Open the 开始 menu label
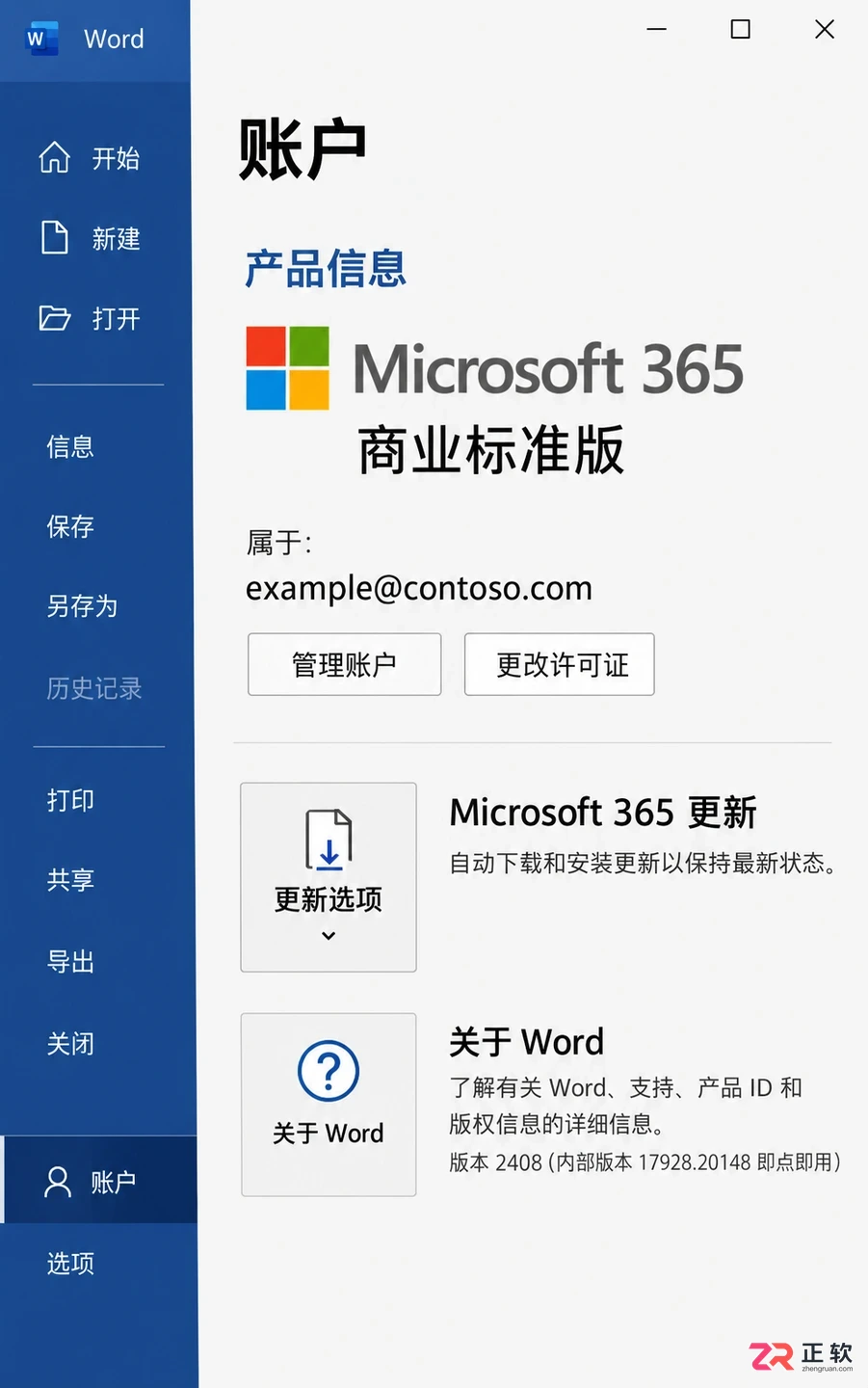This screenshot has height=1388, width=868. (x=116, y=158)
